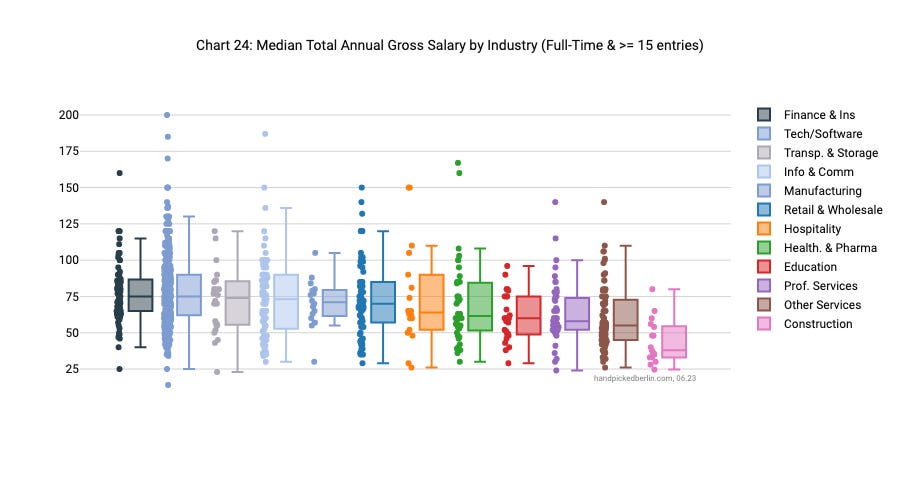Click the highest green Health. & Pharma outlier
Screen dimensions: 900x480
point(458,163)
